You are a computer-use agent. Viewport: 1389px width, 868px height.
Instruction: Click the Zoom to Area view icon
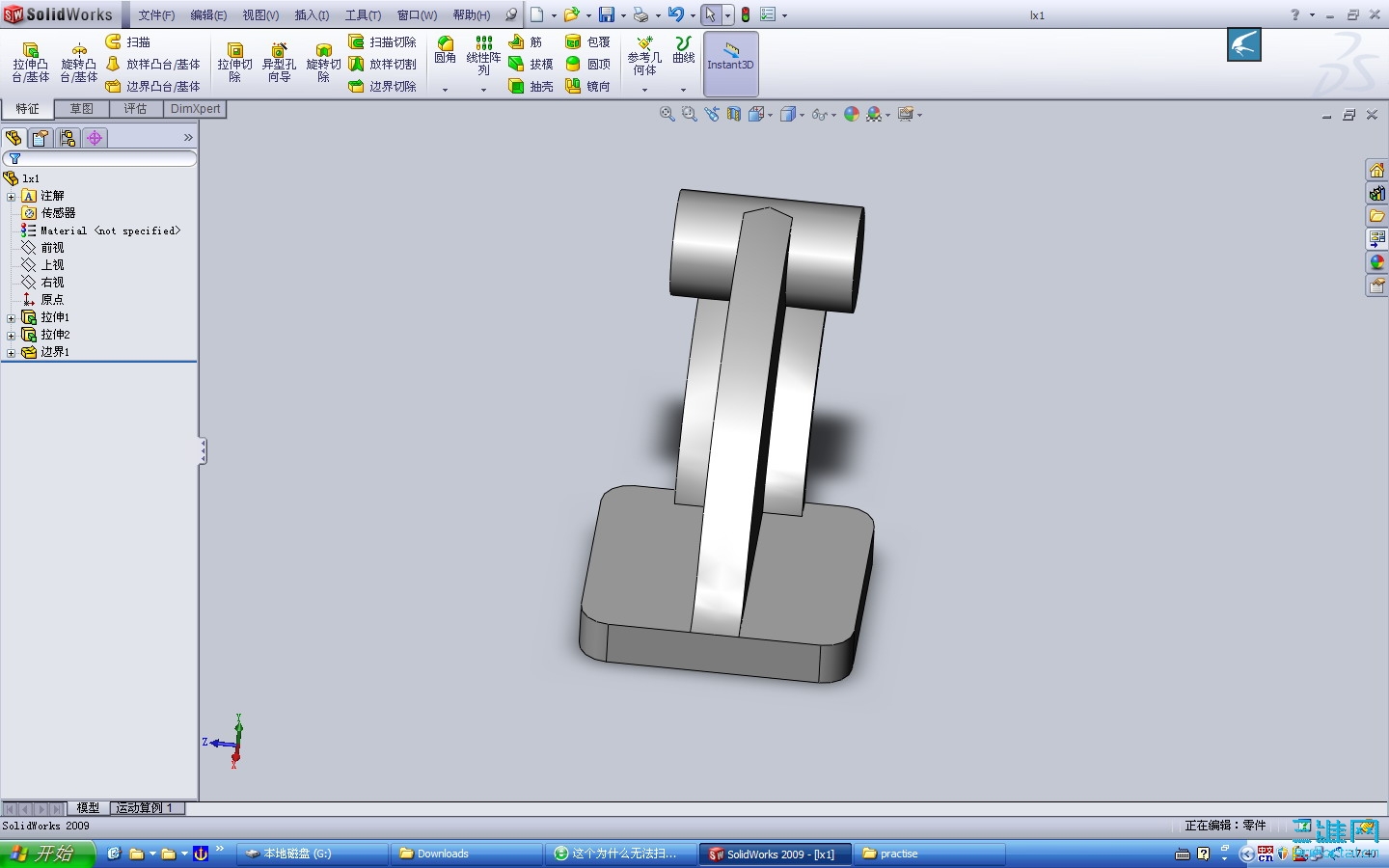tap(689, 114)
